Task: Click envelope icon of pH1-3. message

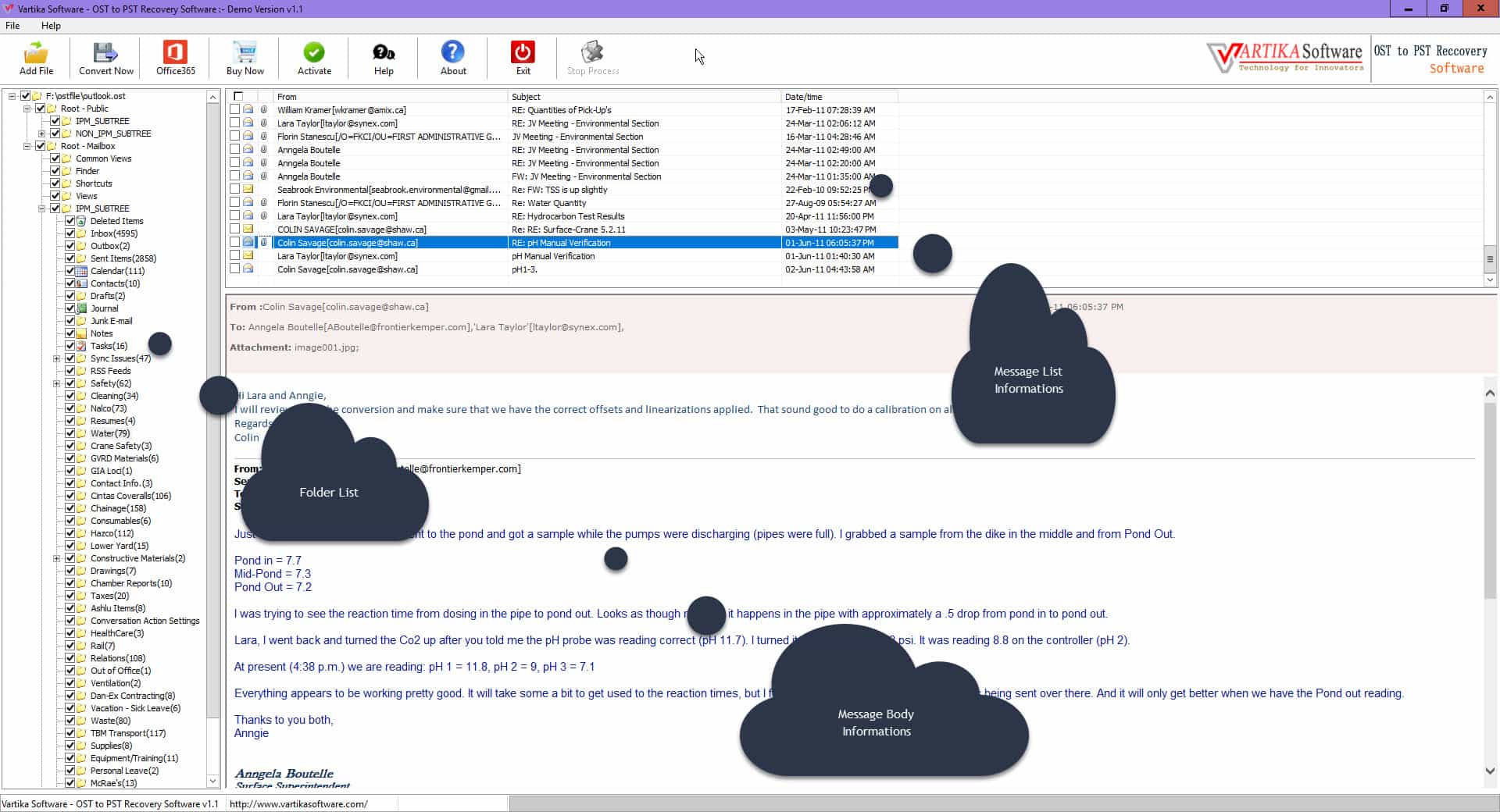Action: [x=248, y=269]
